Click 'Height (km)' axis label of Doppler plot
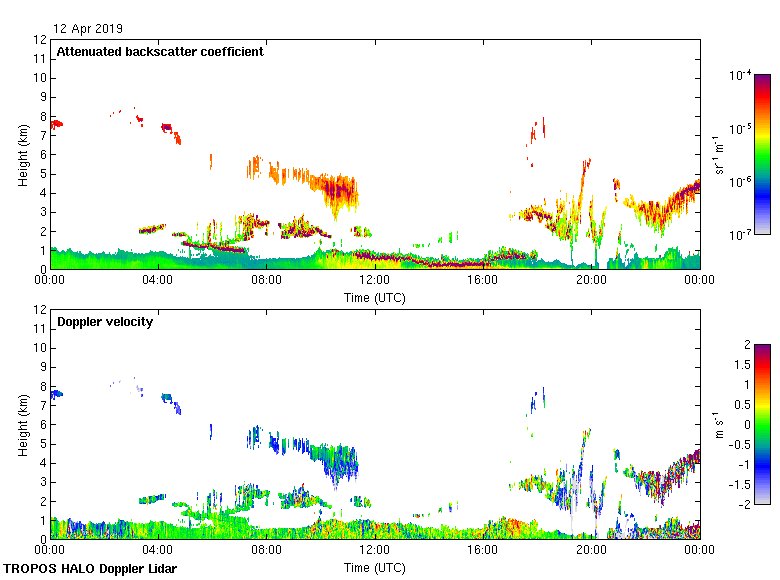Viewport: 780px width, 580px height. click(x=22, y=424)
